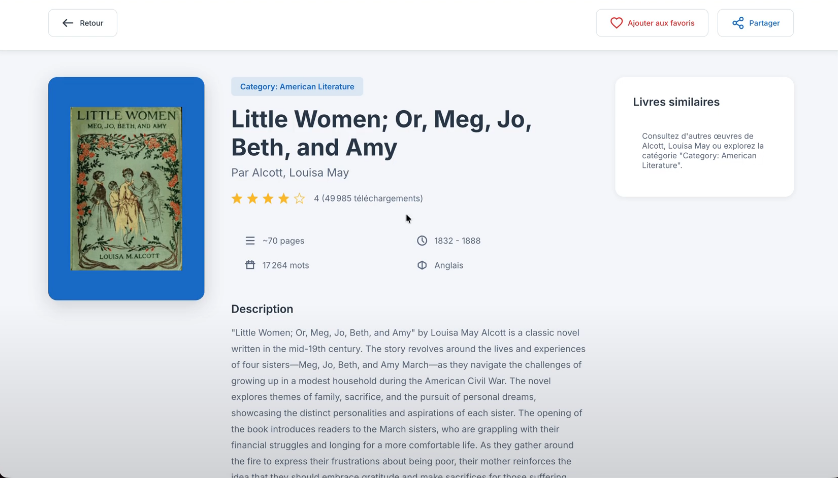Click the pages lines icon

click(x=250, y=241)
